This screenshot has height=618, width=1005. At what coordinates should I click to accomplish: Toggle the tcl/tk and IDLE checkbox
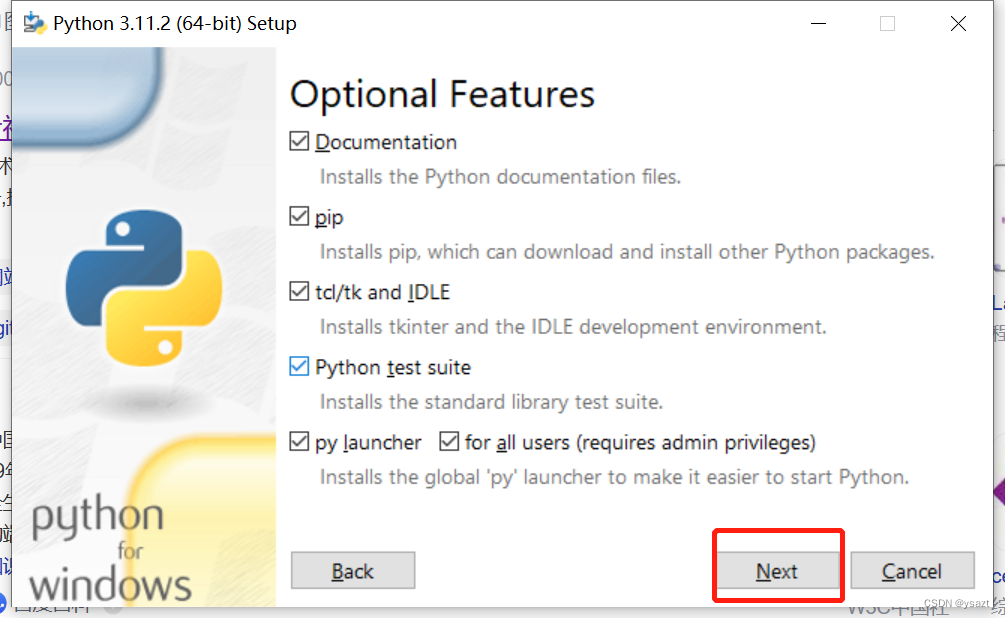click(x=299, y=291)
